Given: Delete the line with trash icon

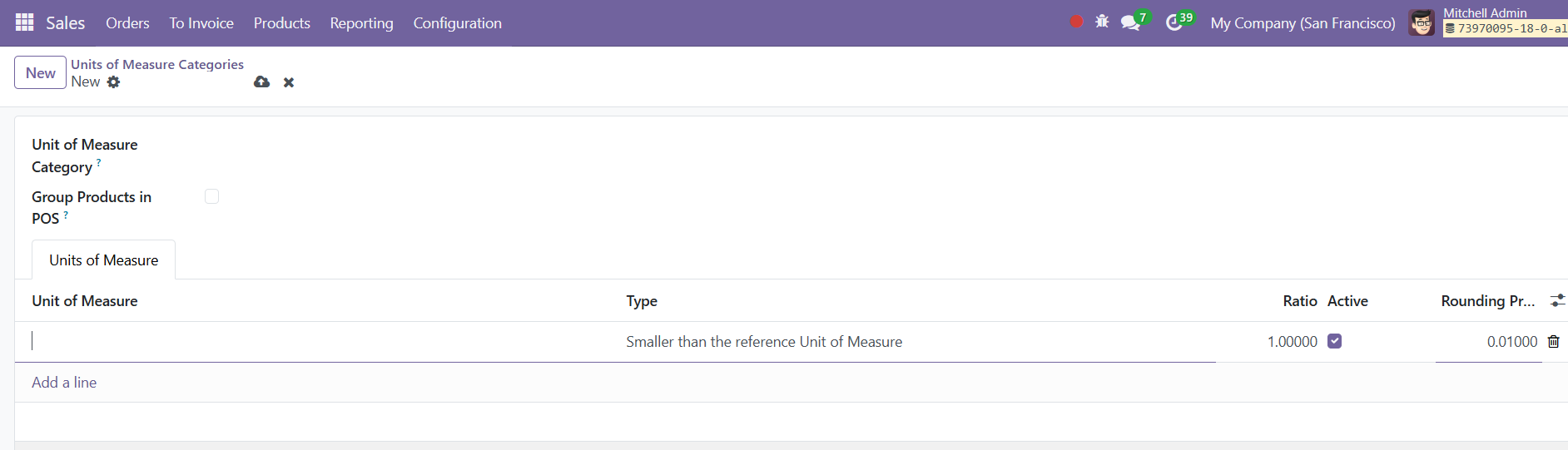Looking at the screenshot, I should 1553,342.
